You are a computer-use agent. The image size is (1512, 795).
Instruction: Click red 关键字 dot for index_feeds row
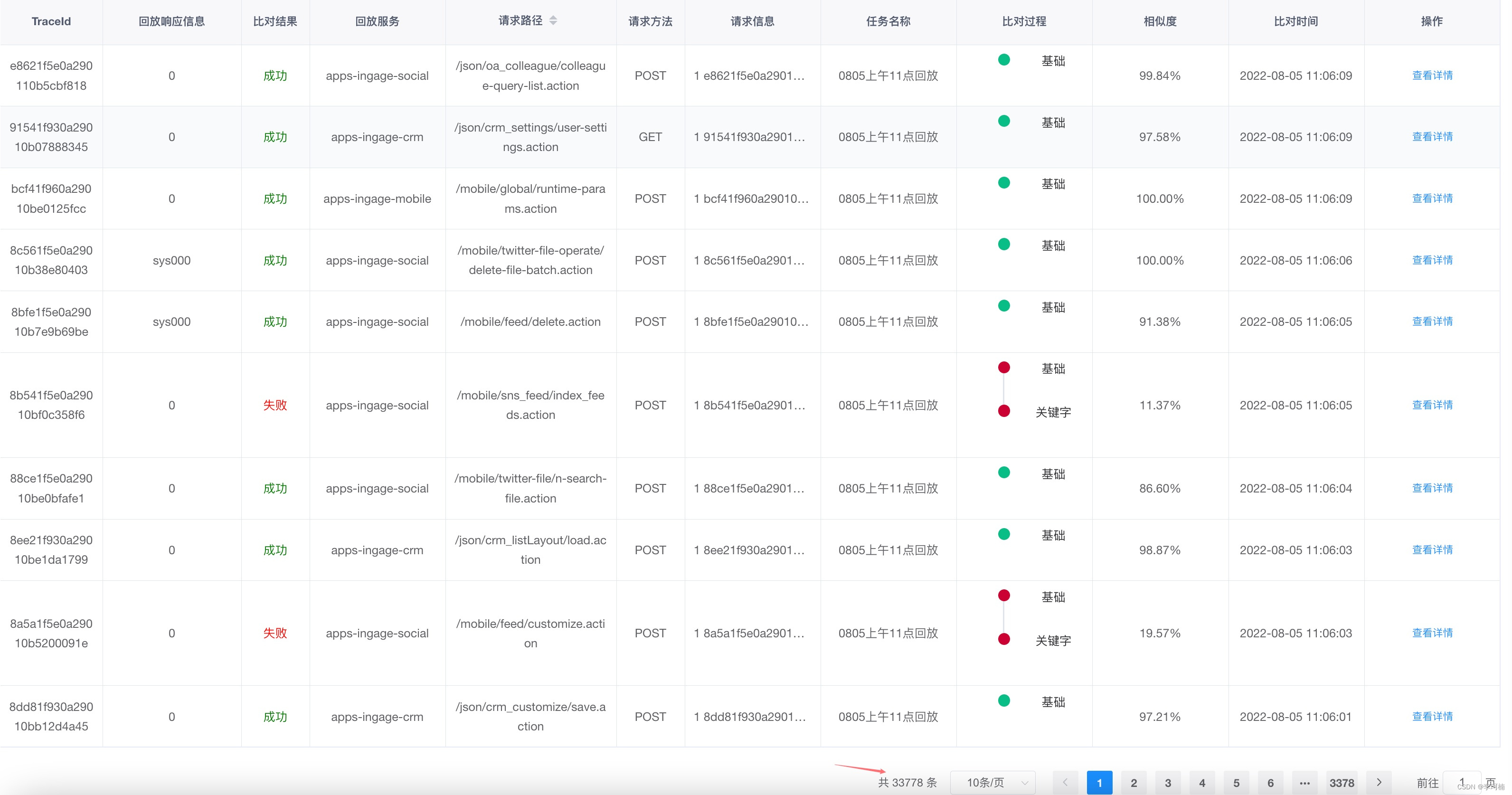1004,411
